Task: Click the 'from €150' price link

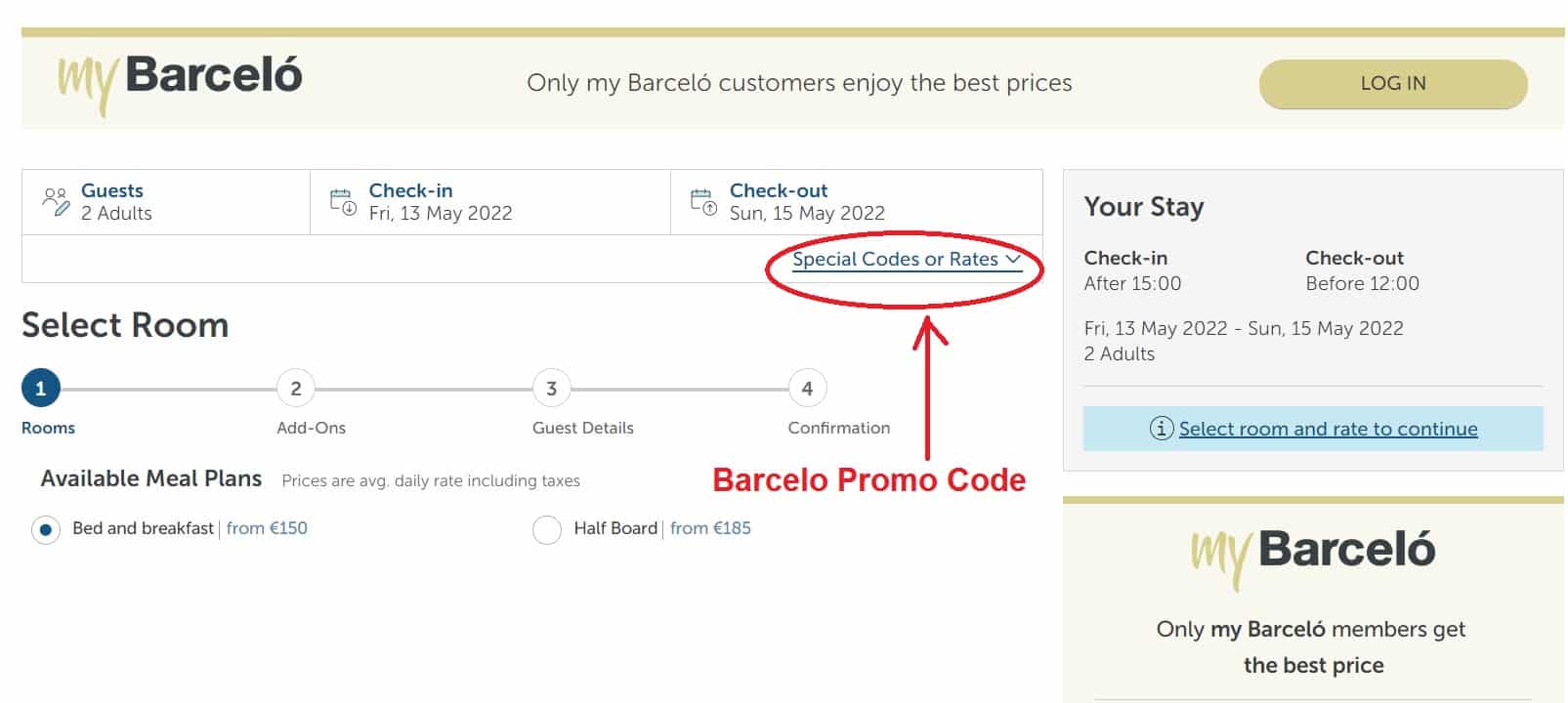Action: click(x=266, y=528)
